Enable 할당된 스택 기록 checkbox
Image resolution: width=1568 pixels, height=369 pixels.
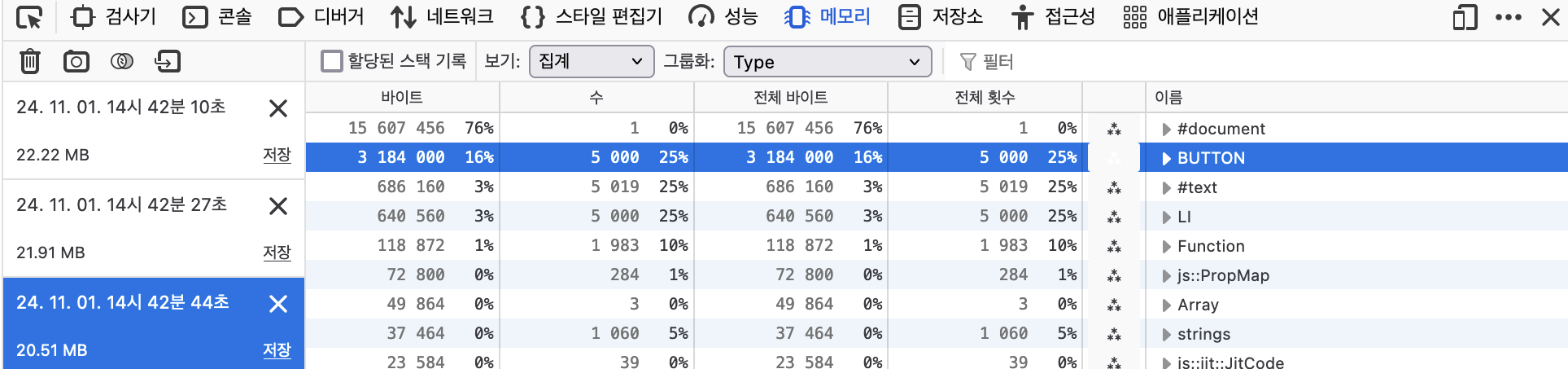tap(331, 61)
